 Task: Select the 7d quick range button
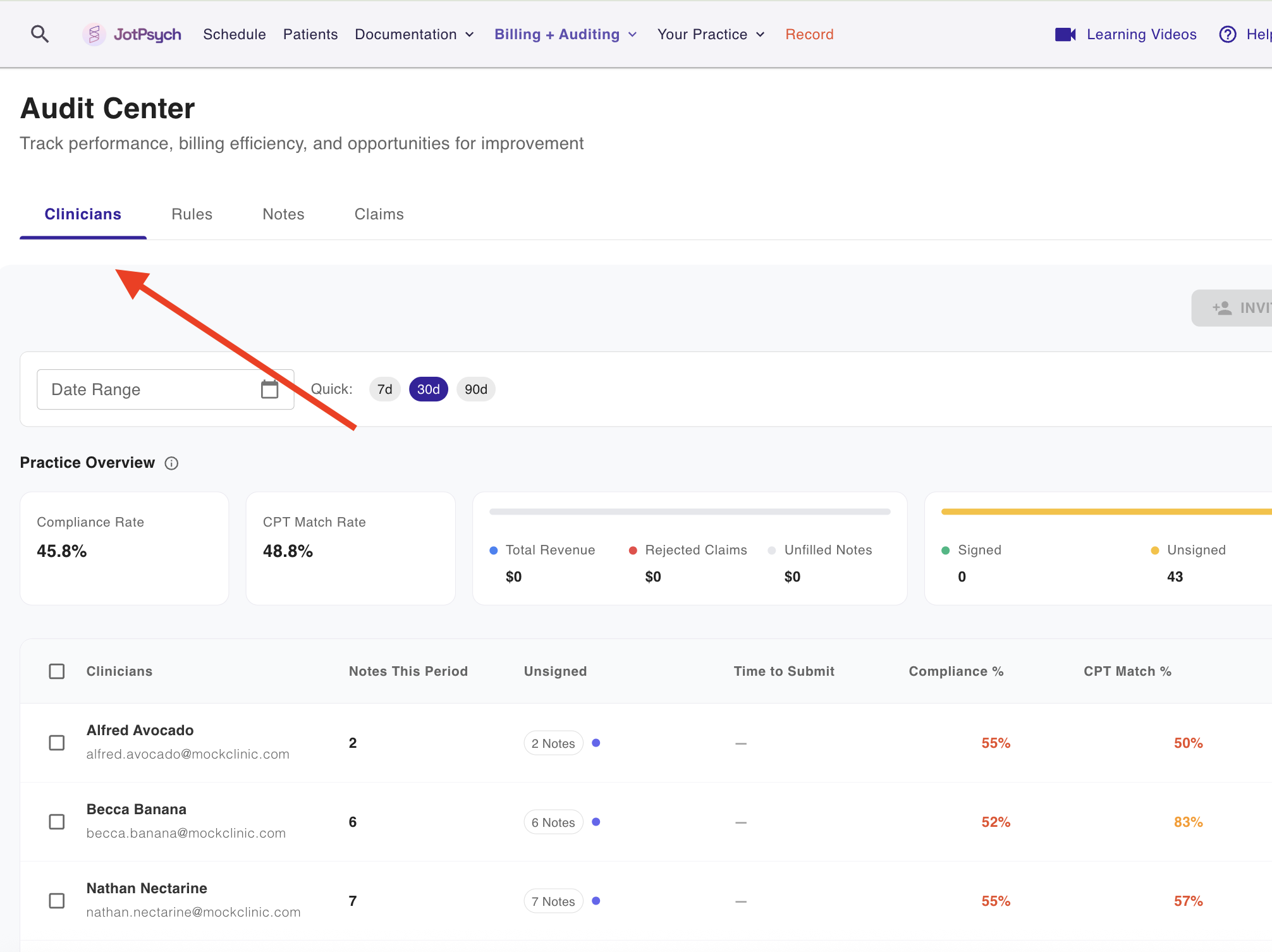384,389
